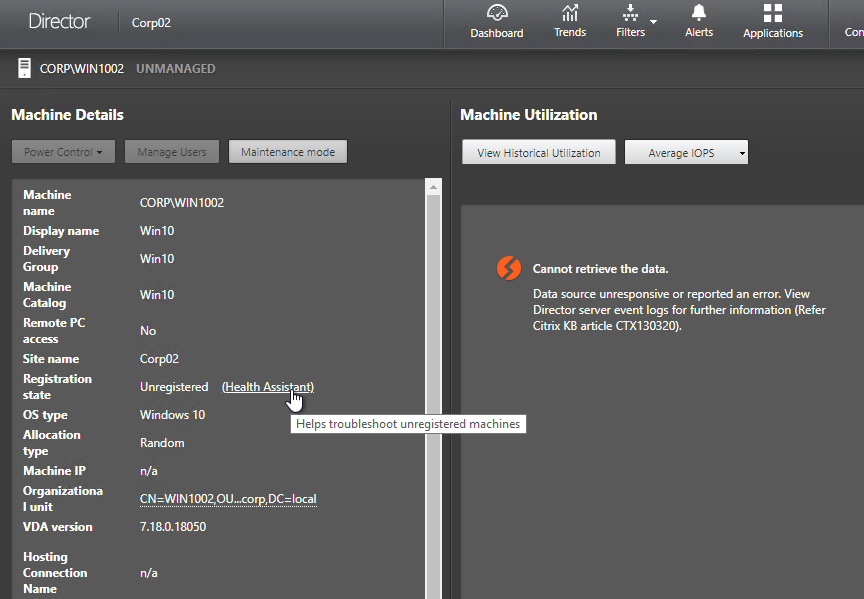864x599 pixels.
Task: Click the Machine Details heading
Action: (67, 115)
